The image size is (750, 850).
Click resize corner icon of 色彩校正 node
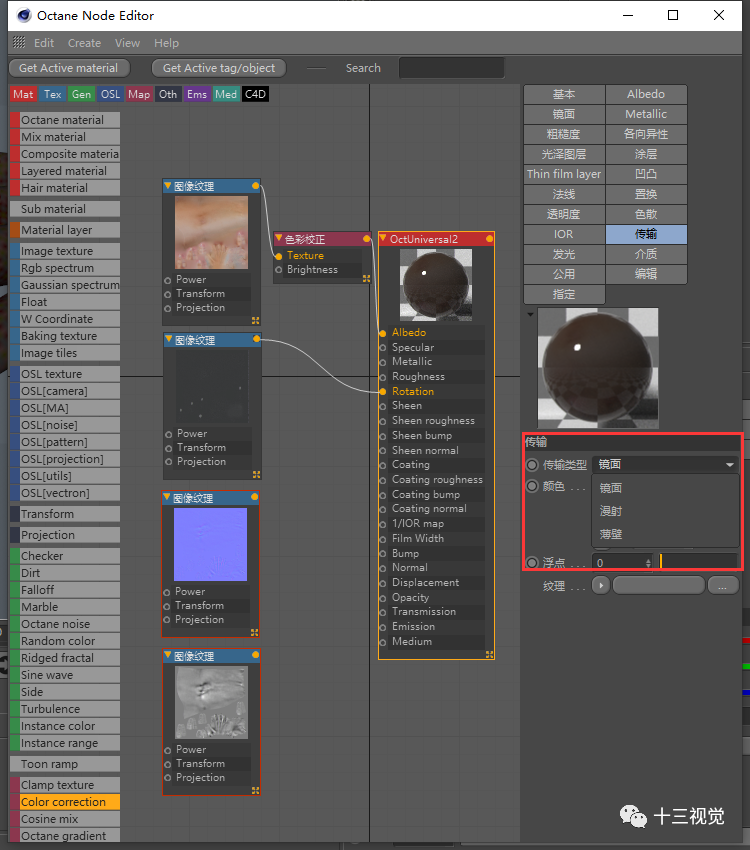click(366, 279)
